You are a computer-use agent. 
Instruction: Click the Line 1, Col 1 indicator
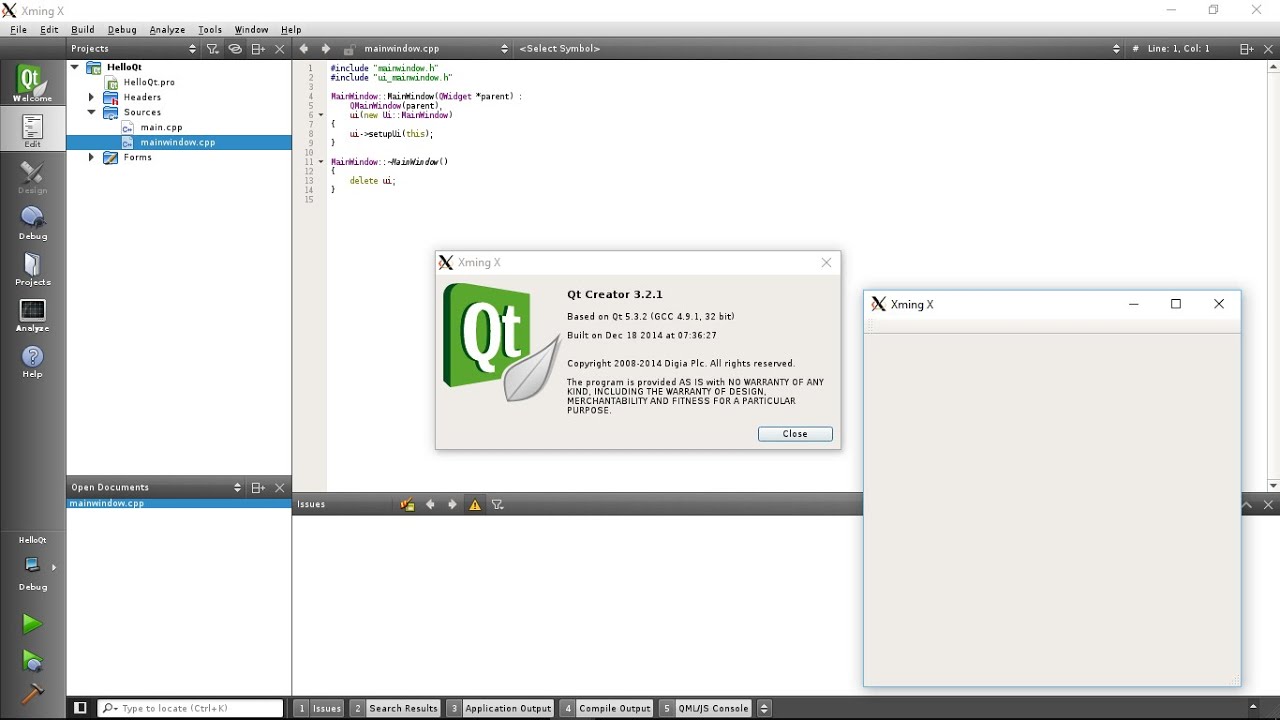(x=1178, y=48)
